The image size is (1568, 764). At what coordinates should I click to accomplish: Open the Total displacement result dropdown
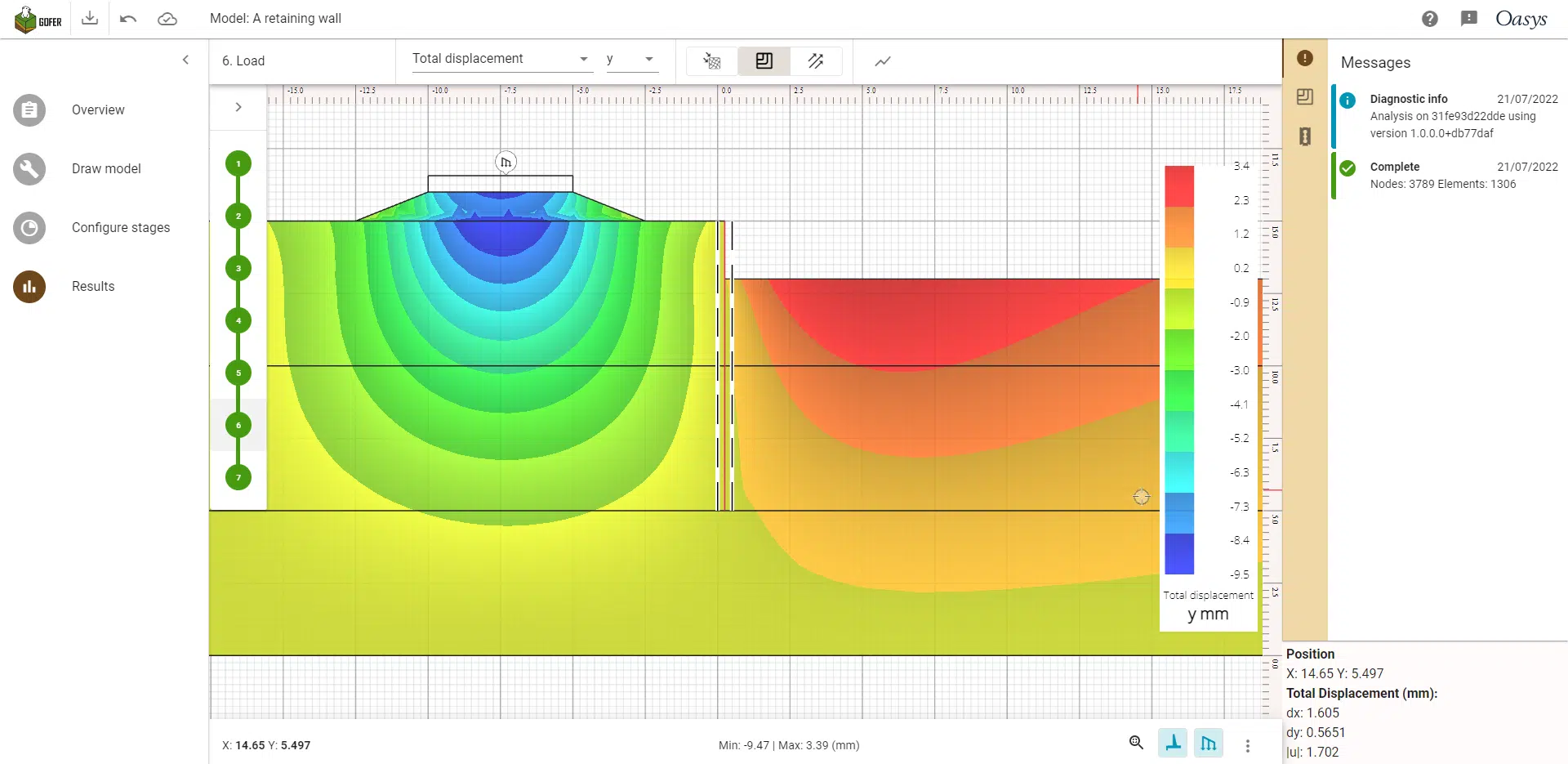point(501,59)
